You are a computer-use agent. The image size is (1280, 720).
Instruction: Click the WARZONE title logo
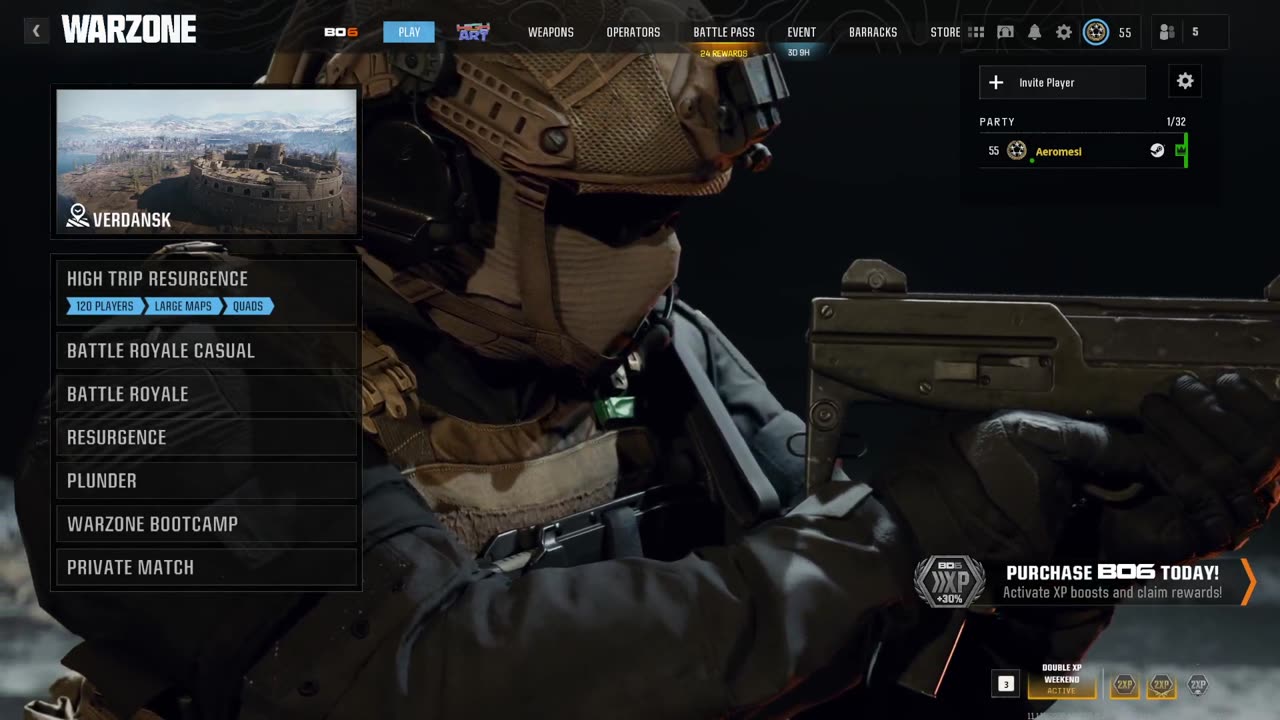click(x=129, y=30)
